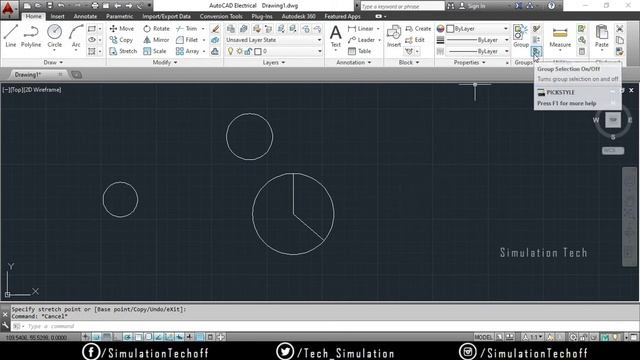This screenshot has width=640, height=360.
Task: Expand the Draw panel
Action: coord(53,62)
